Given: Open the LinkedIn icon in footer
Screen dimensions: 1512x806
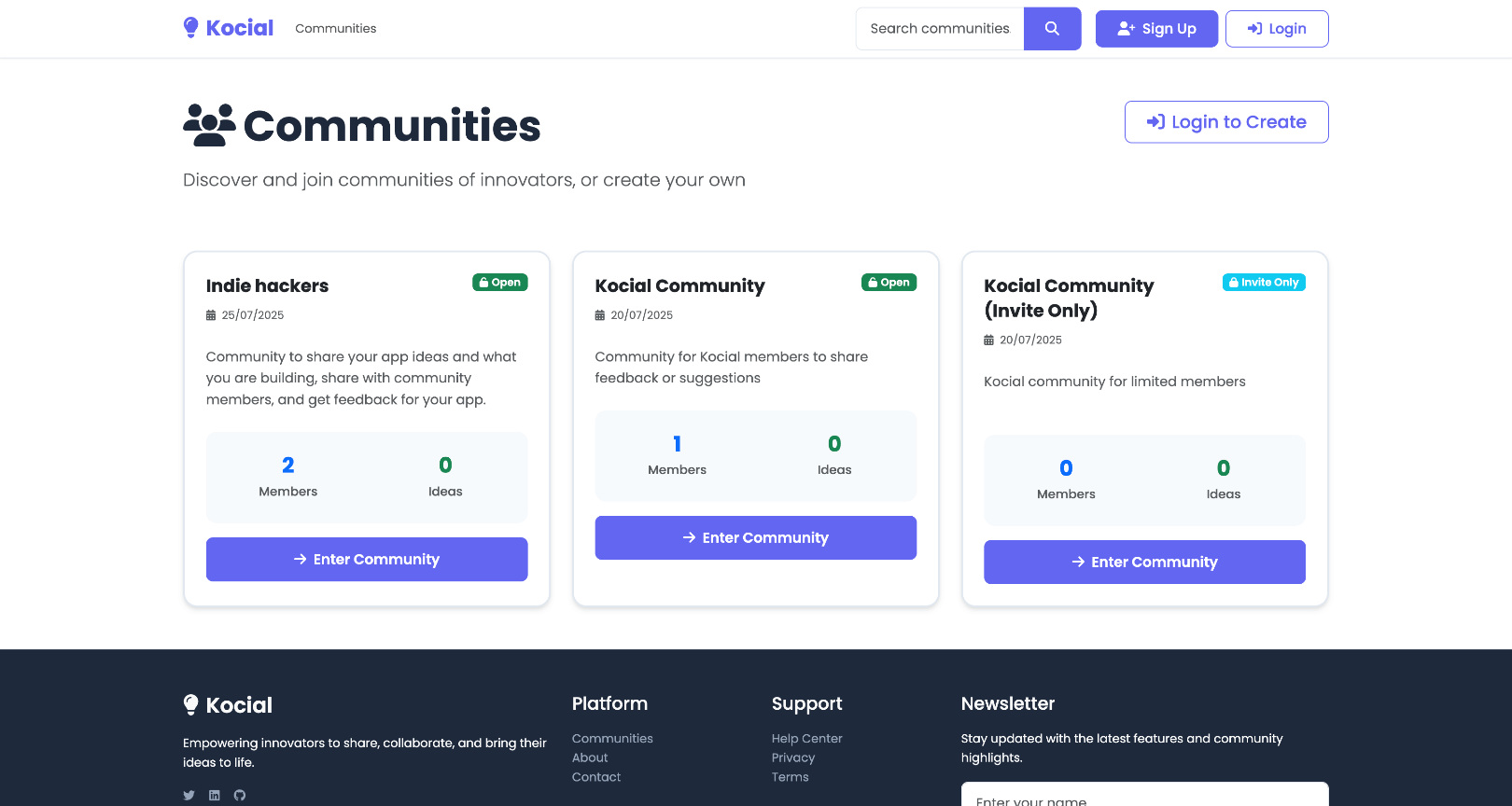Looking at the screenshot, I should (x=215, y=795).
